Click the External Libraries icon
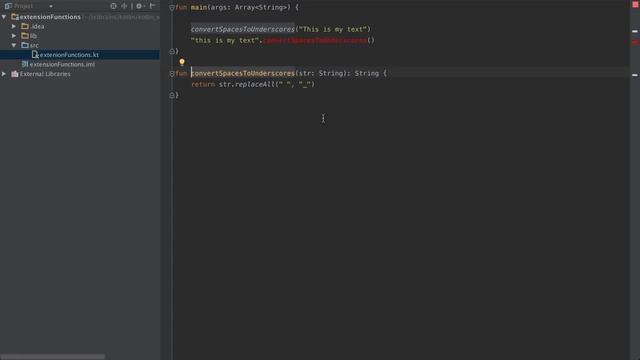 coord(15,74)
